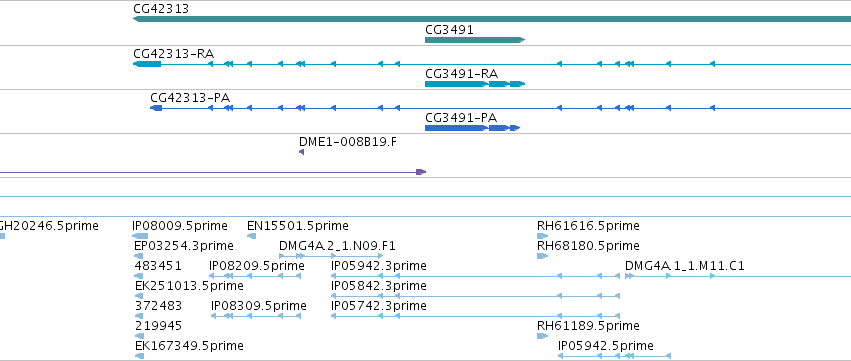Select the IP05942.3prime label
The height and width of the screenshot is (361, 851).
[379, 266]
